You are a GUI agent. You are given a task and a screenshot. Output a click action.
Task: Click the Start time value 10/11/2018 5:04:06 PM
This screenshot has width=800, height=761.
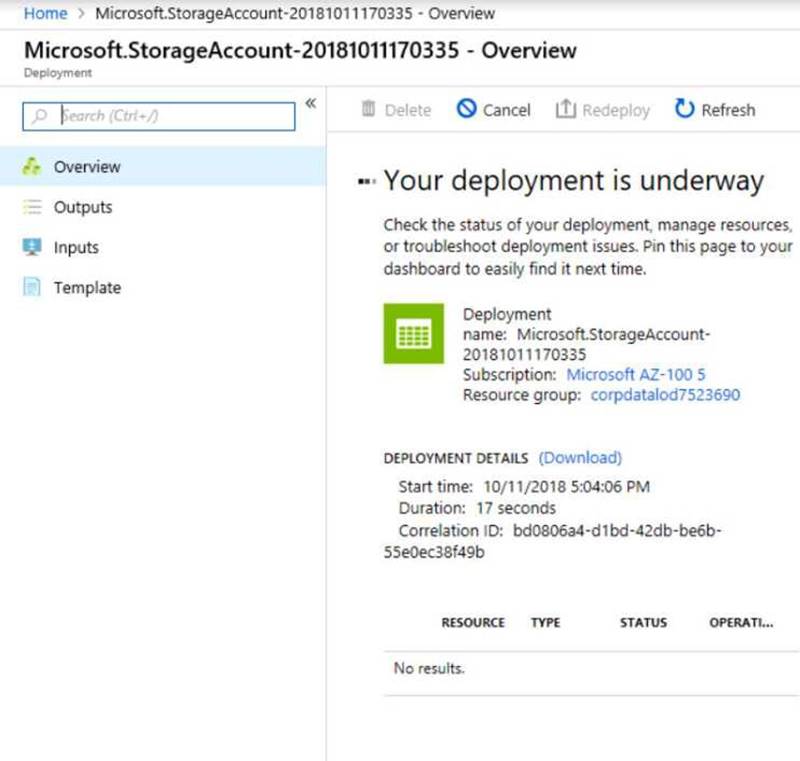[x=566, y=487]
